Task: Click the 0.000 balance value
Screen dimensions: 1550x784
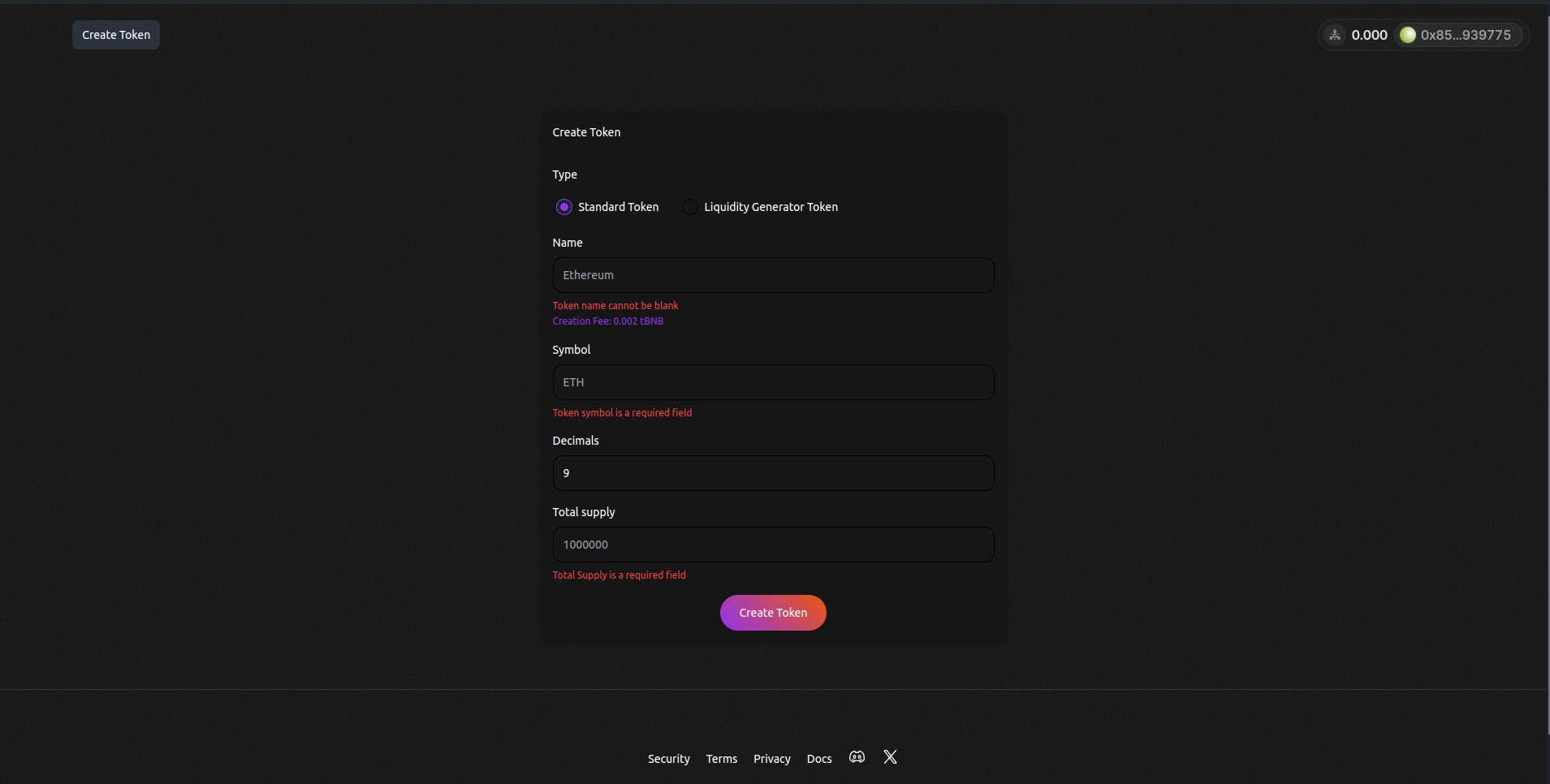Action: click(x=1370, y=35)
